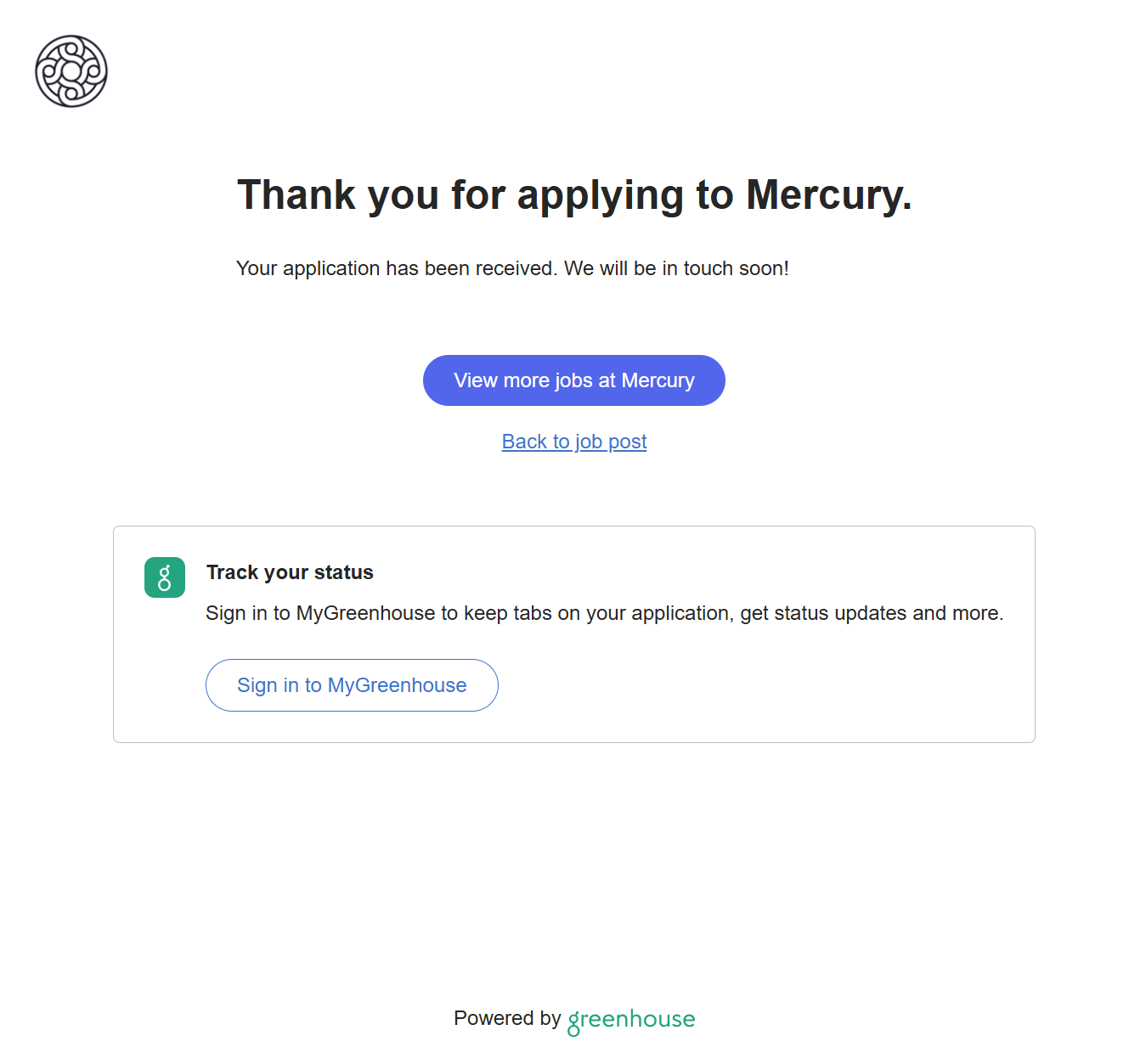Click the word 'applying' in the headline
The width and height of the screenshot is (1129, 1064).
[x=600, y=195]
